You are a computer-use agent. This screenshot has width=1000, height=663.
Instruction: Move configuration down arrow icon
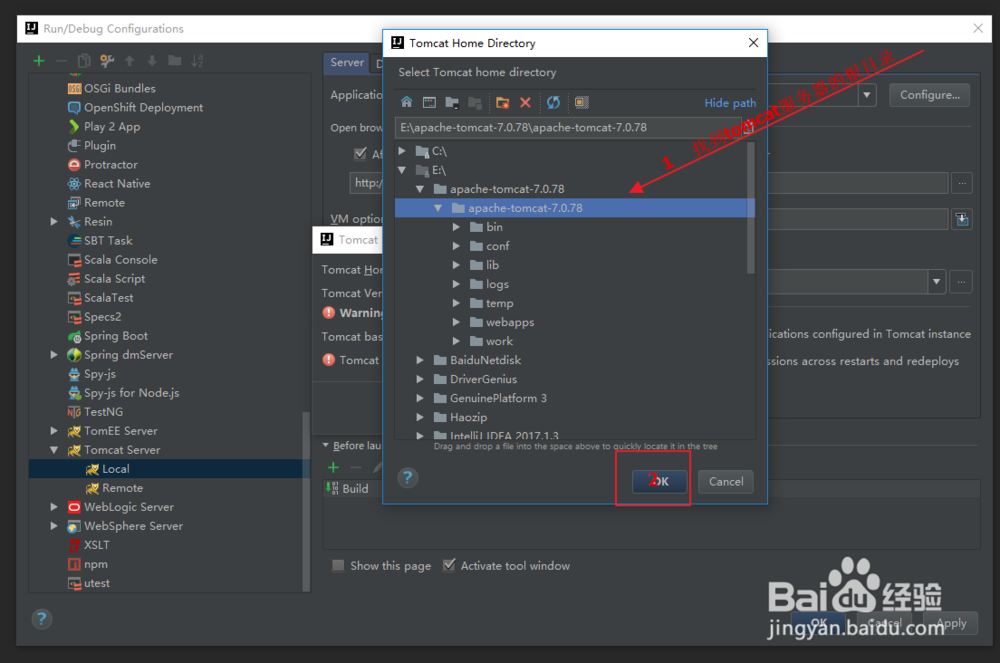[x=152, y=61]
